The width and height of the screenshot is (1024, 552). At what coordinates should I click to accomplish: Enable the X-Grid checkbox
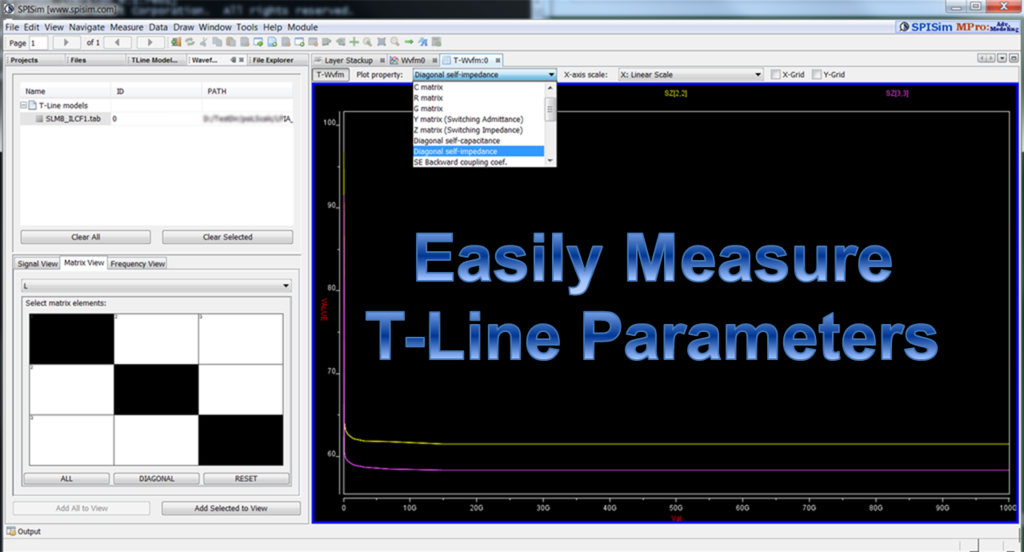point(775,74)
